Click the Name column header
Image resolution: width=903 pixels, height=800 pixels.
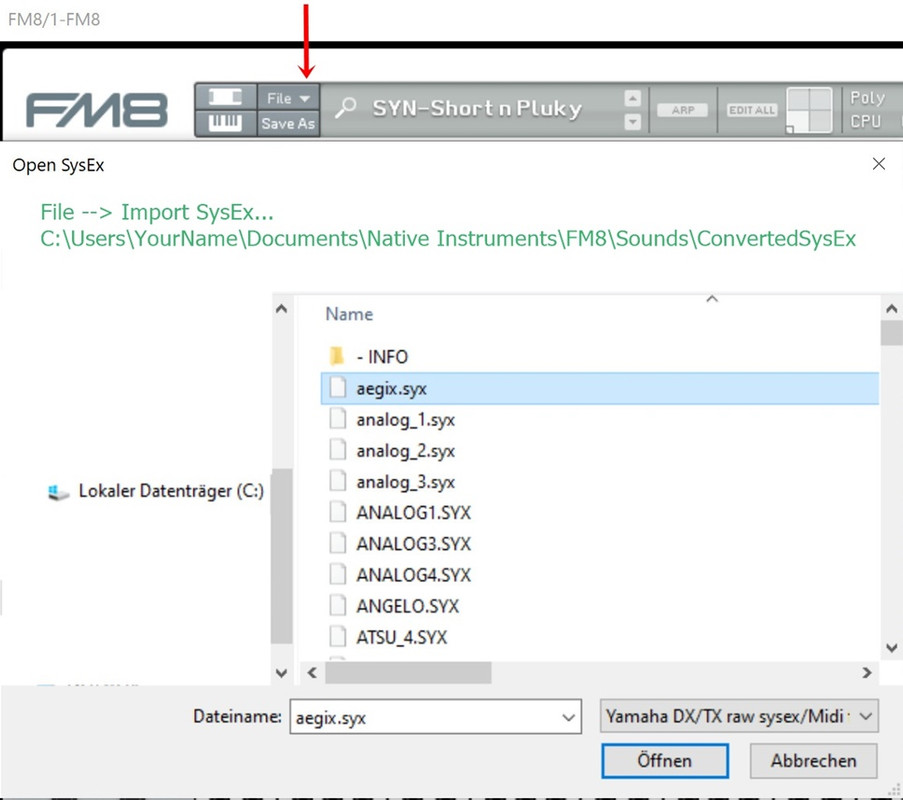349,314
